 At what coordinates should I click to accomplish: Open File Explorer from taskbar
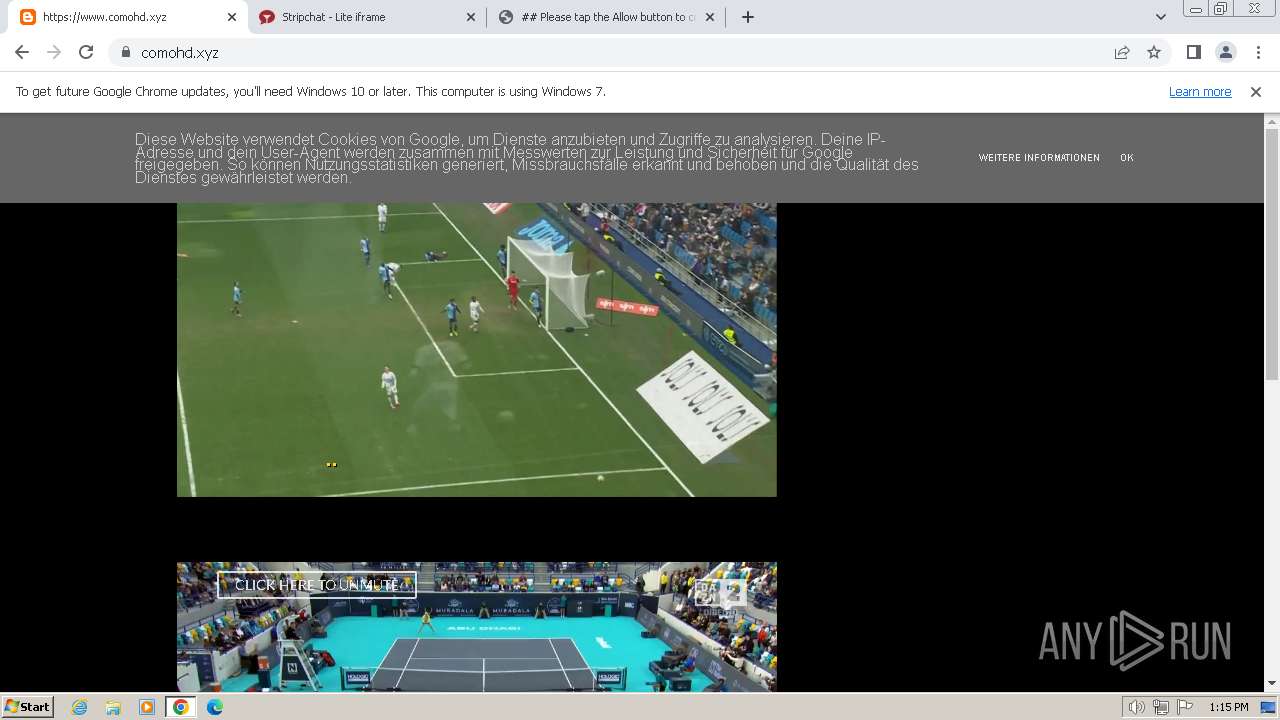113,707
